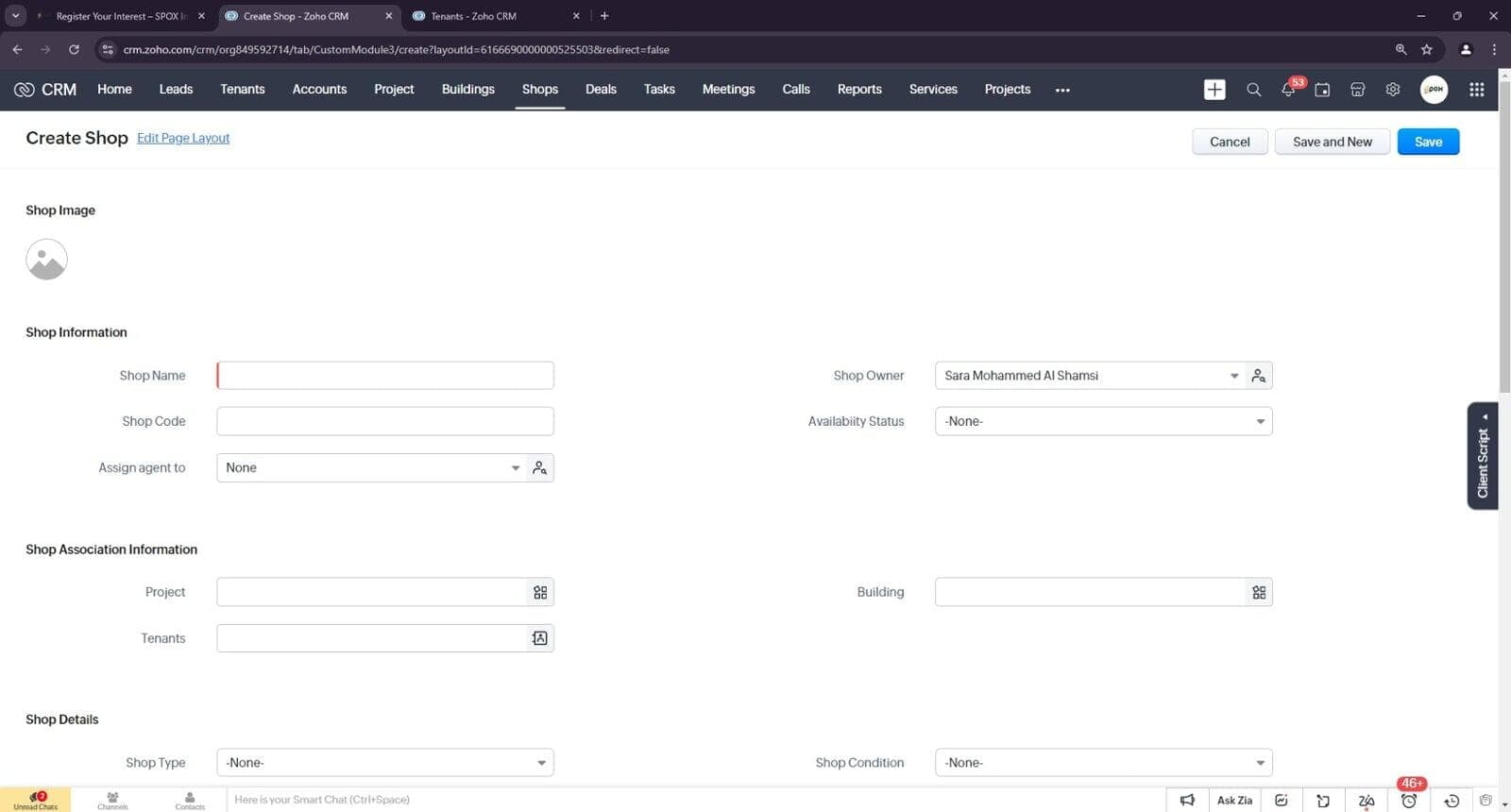Click the Ask Zia button
Screen dimensions: 1511x812
point(1234,800)
